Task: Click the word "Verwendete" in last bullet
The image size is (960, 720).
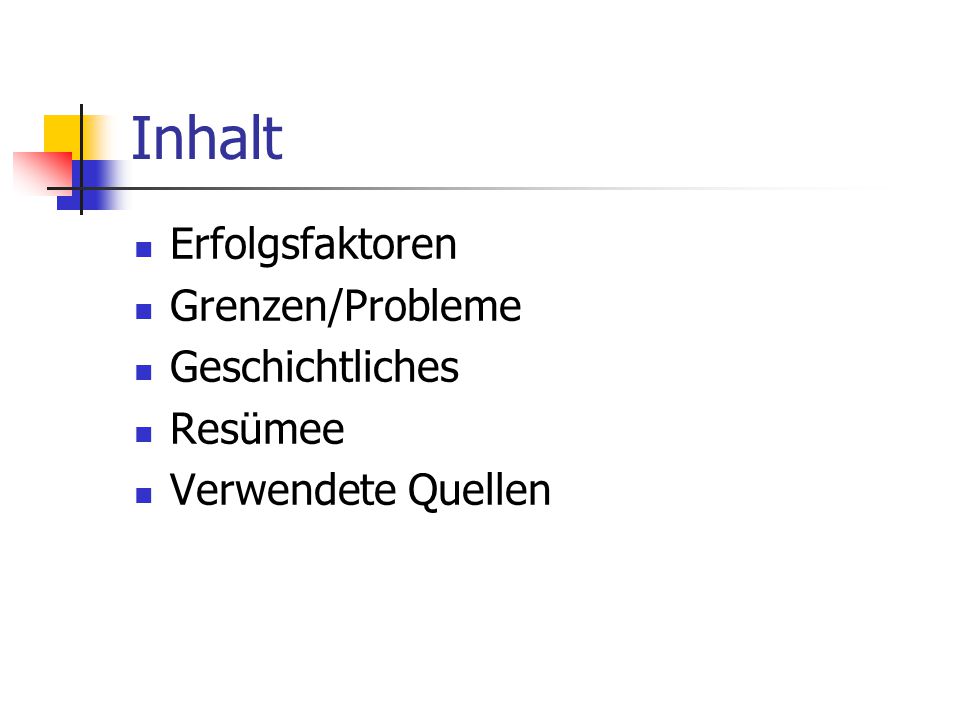Action: pyautogui.click(x=283, y=490)
